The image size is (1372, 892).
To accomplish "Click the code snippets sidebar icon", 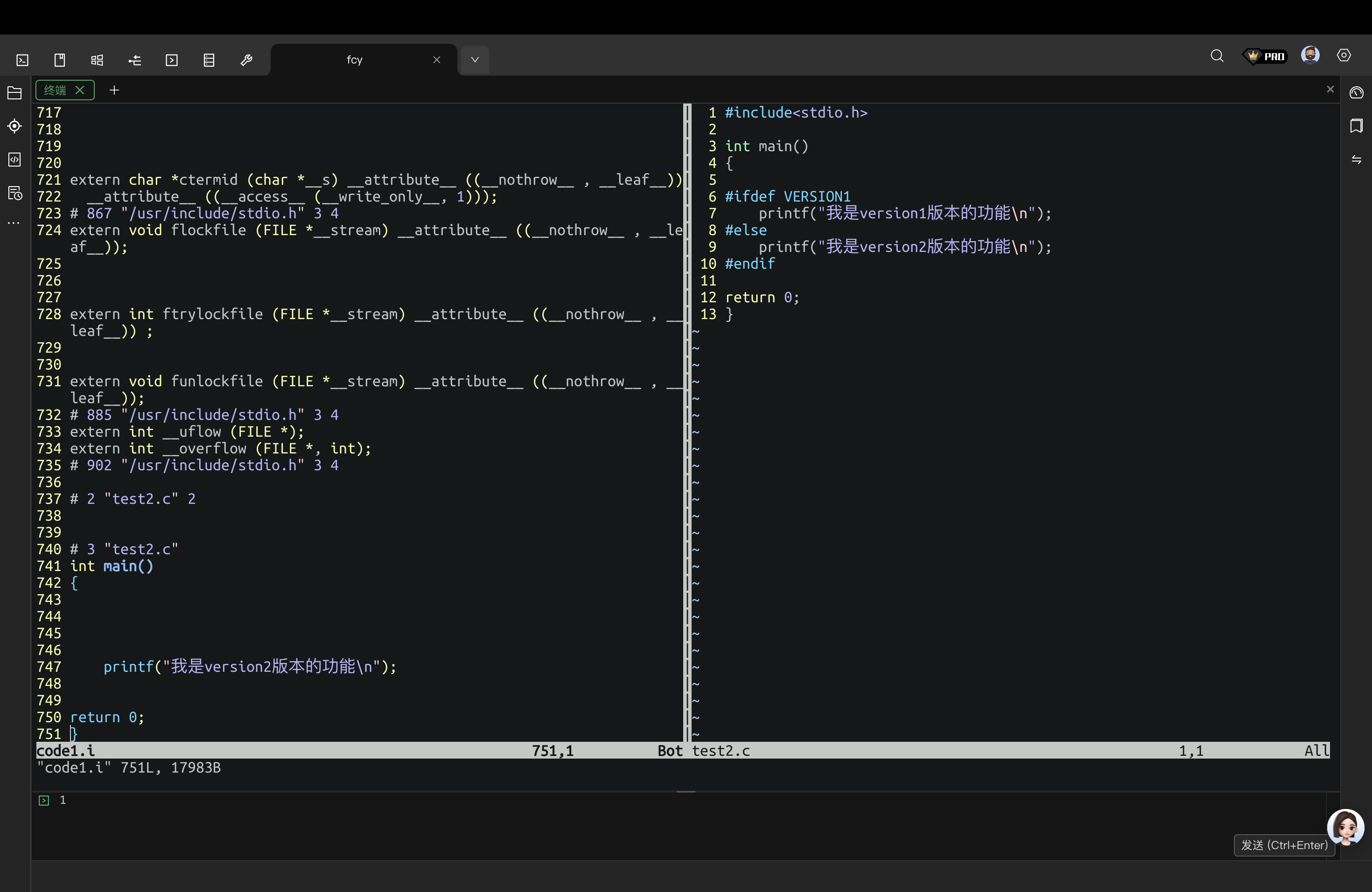I will [x=14, y=160].
